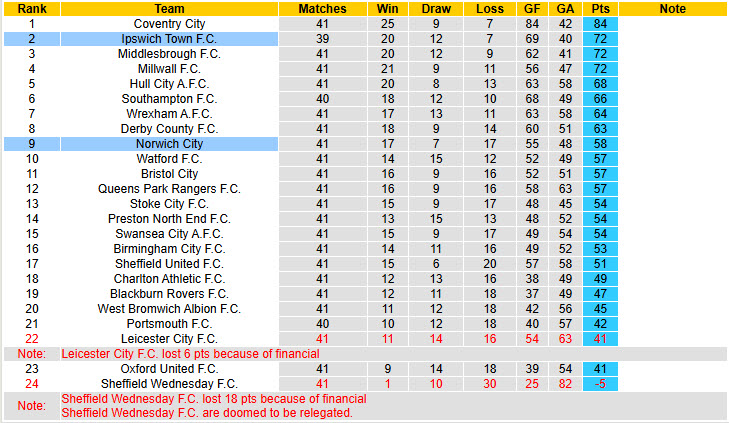Open the Norwich City team link
The image size is (729, 423).
coord(169,144)
